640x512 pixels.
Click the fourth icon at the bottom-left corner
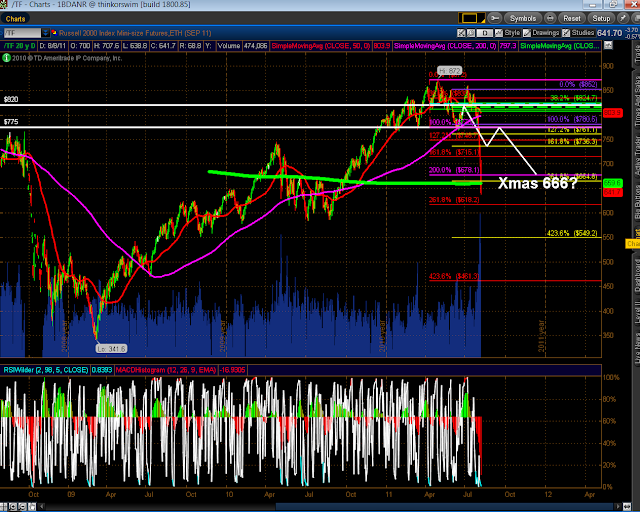(31, 507)
